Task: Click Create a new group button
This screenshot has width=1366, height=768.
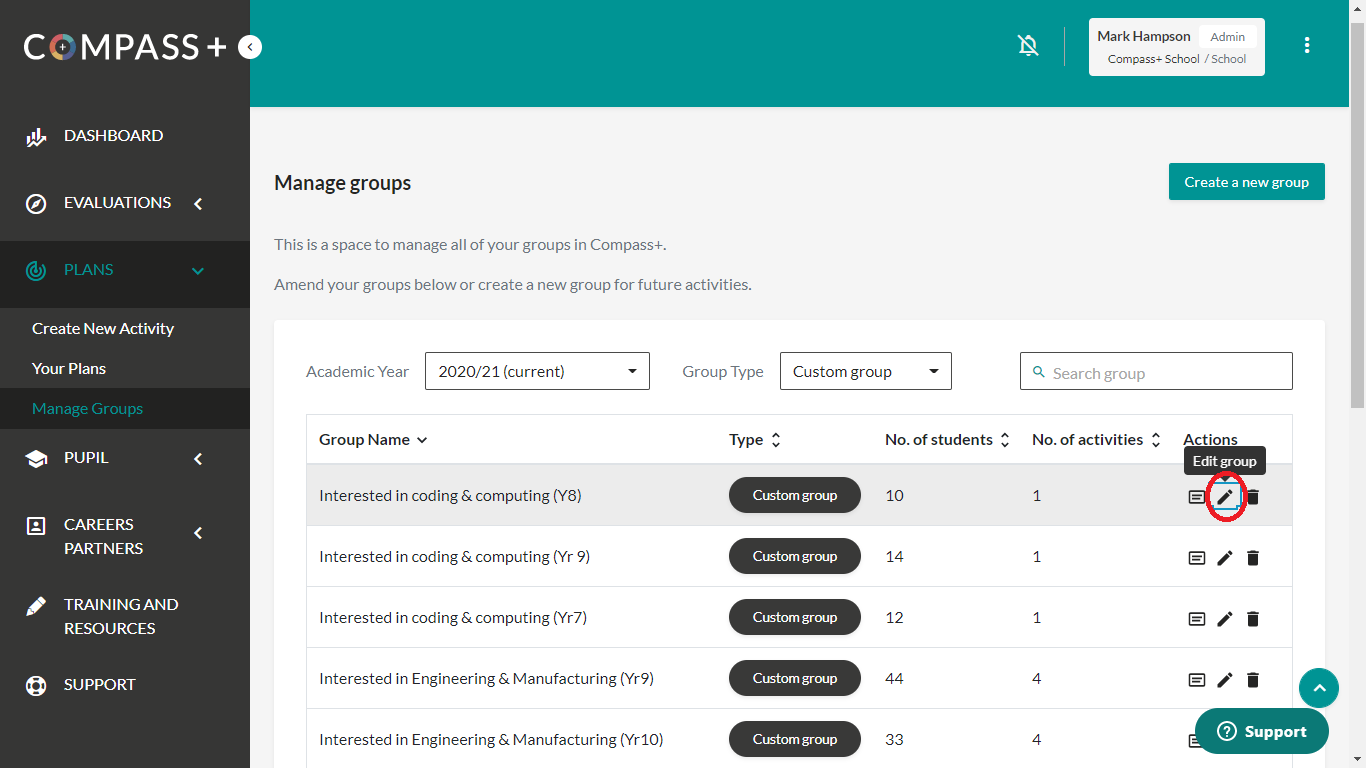Action: tap(1247, 182)
